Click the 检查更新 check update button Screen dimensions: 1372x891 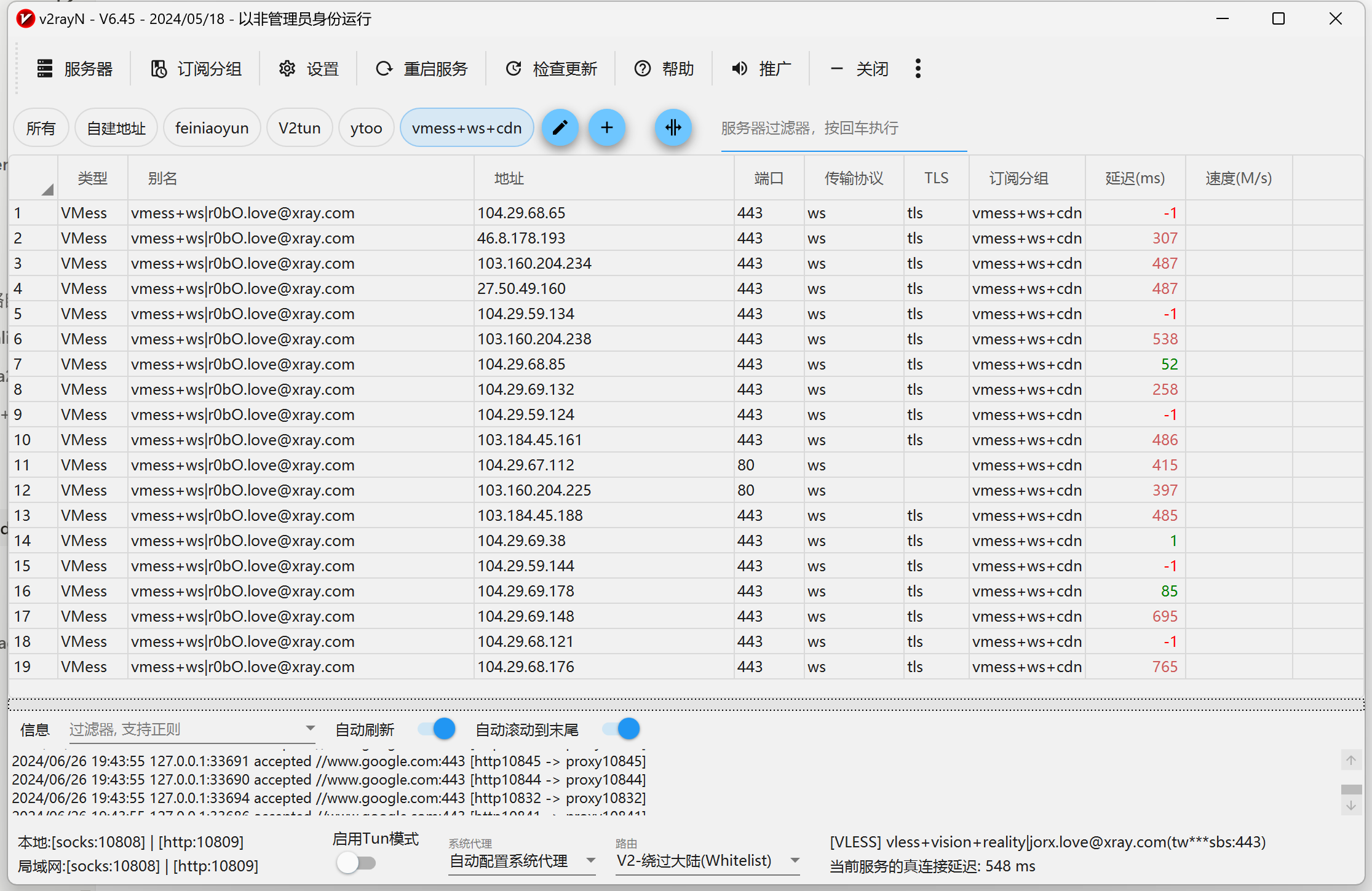[551, 68]
